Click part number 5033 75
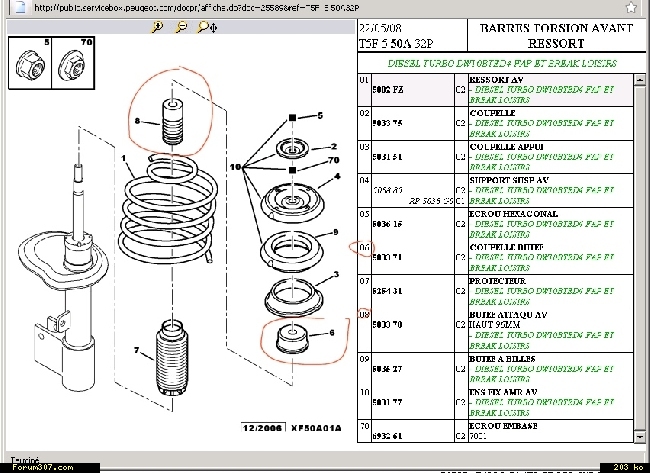 [387, 123]
